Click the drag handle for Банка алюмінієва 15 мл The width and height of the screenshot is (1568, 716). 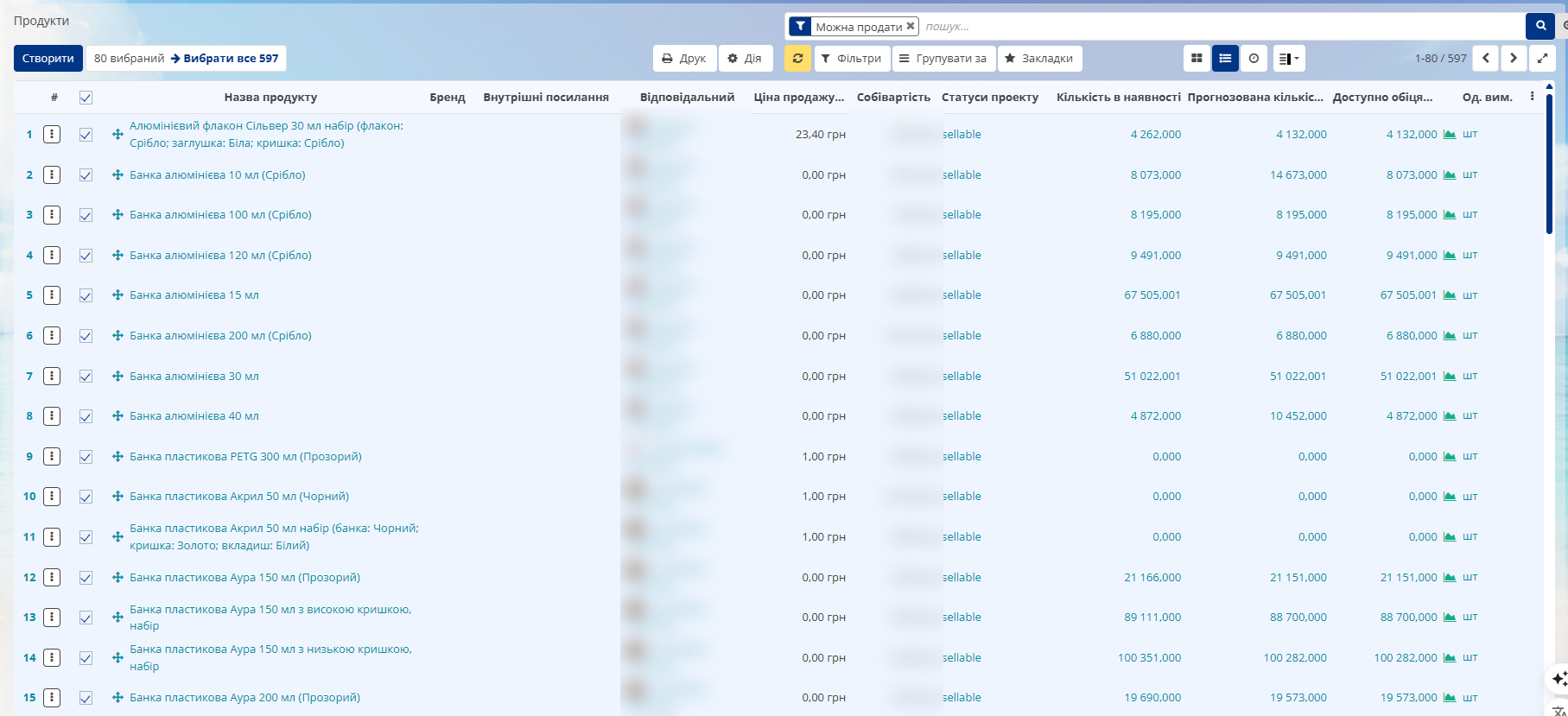(x=117, y=295)
